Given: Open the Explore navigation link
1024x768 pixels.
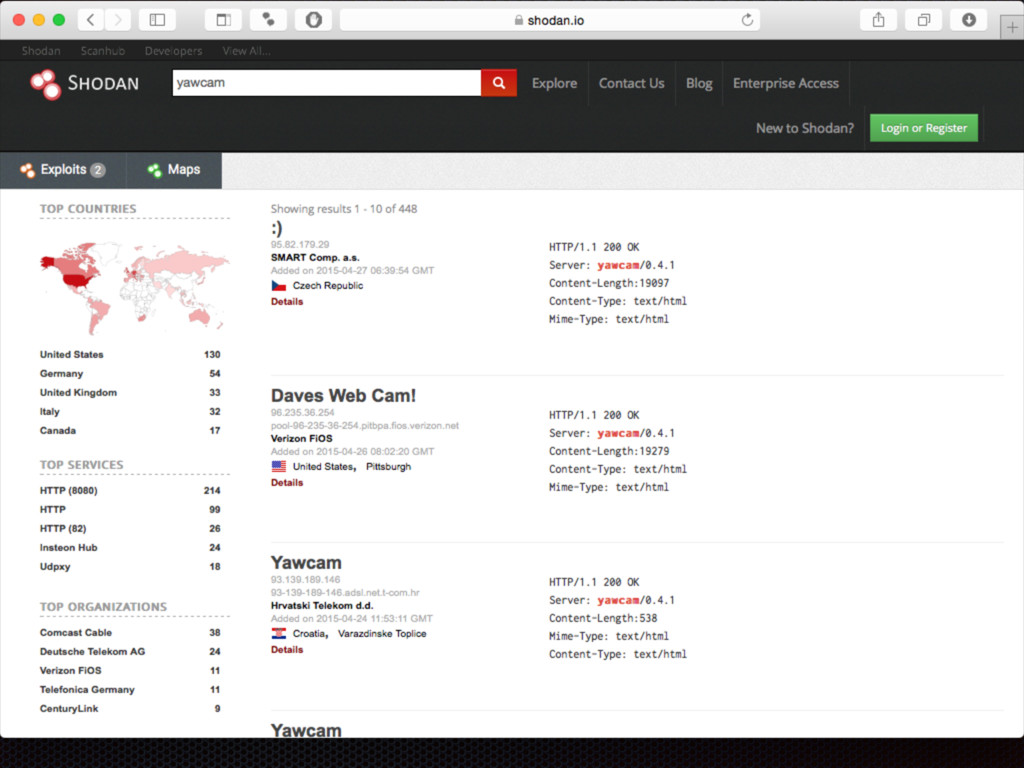Looking at the screenshot, I should click(554, 84).
